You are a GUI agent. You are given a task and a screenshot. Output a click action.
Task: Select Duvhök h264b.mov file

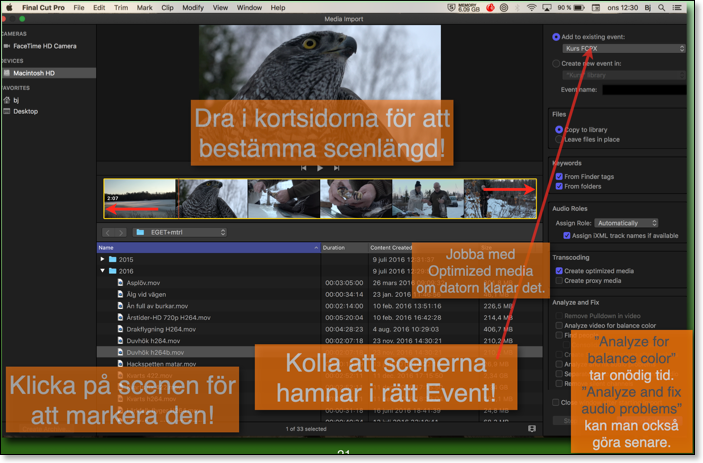155,352
